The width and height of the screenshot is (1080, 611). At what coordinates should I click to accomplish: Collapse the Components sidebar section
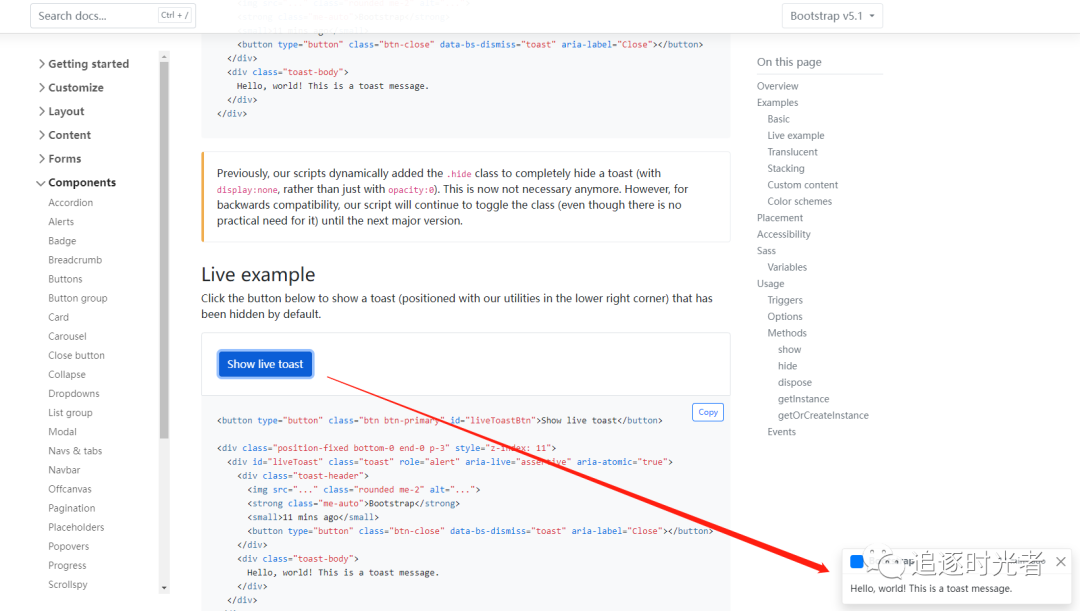tap(81, 183)
